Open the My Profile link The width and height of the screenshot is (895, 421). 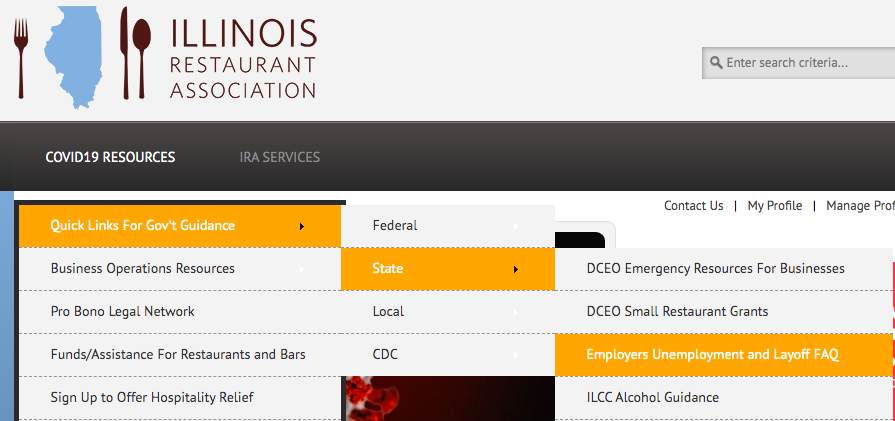coord(775,206)
